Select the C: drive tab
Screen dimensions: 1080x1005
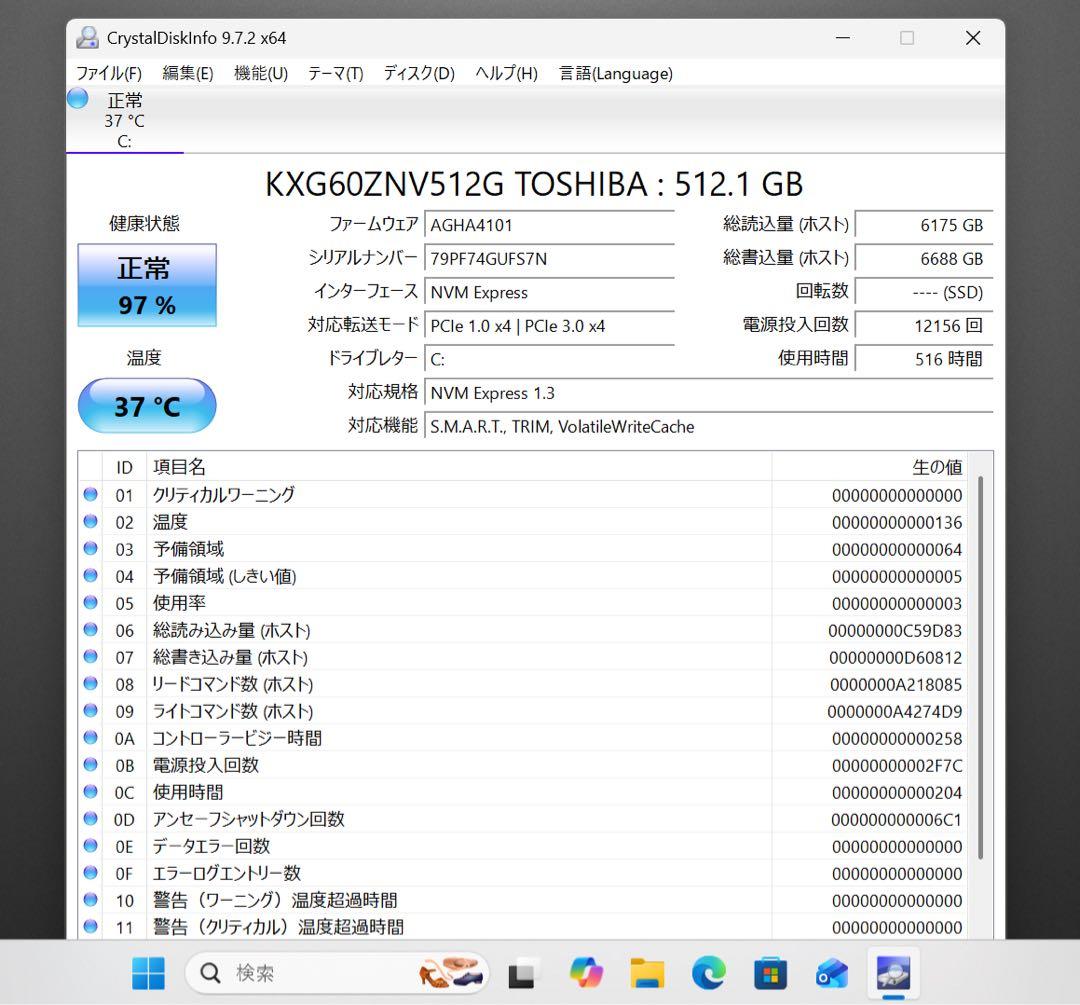pos(124,120)
